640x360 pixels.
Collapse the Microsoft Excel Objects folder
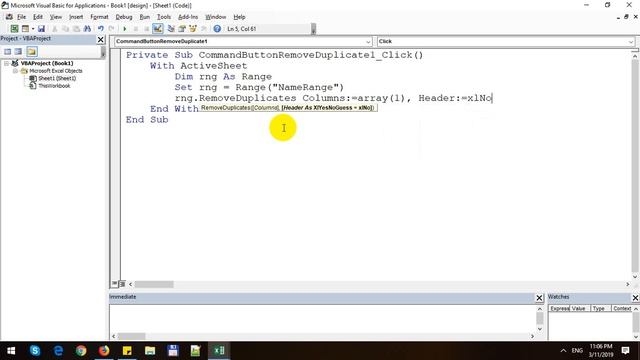(x=15, y=71)
